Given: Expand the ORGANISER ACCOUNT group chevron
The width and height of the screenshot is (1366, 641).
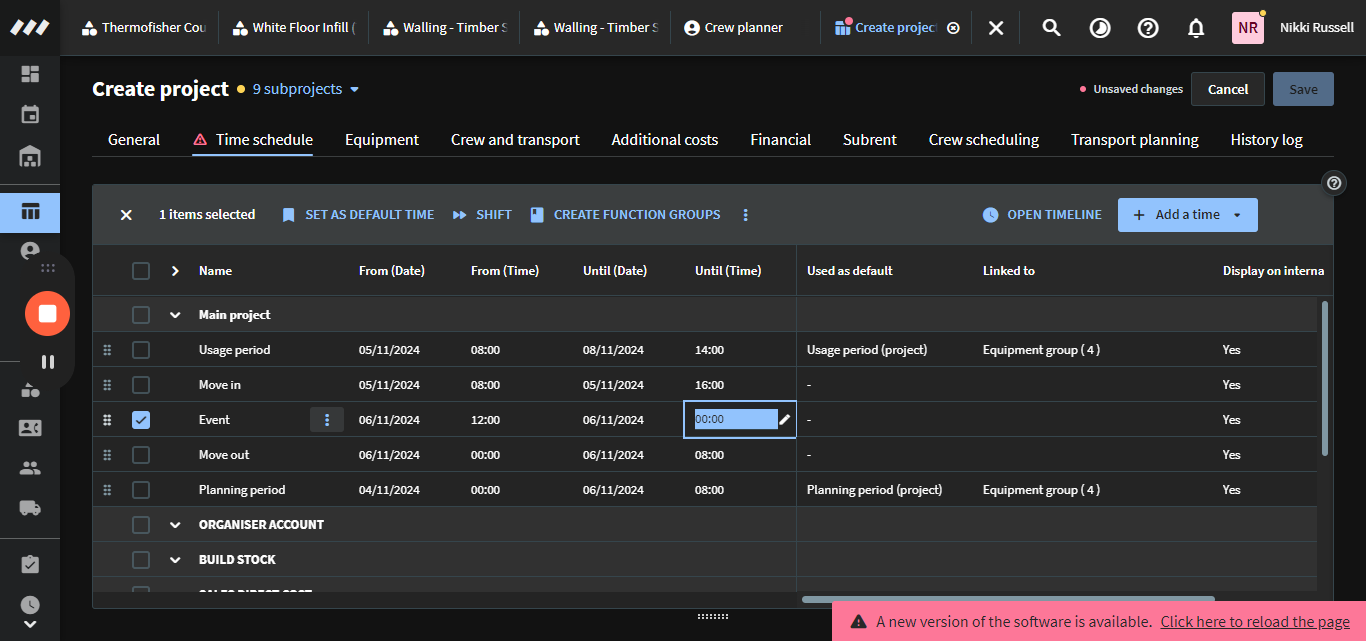Looking at the screenshot, I should pyautogui.click(x=175, y=525).
